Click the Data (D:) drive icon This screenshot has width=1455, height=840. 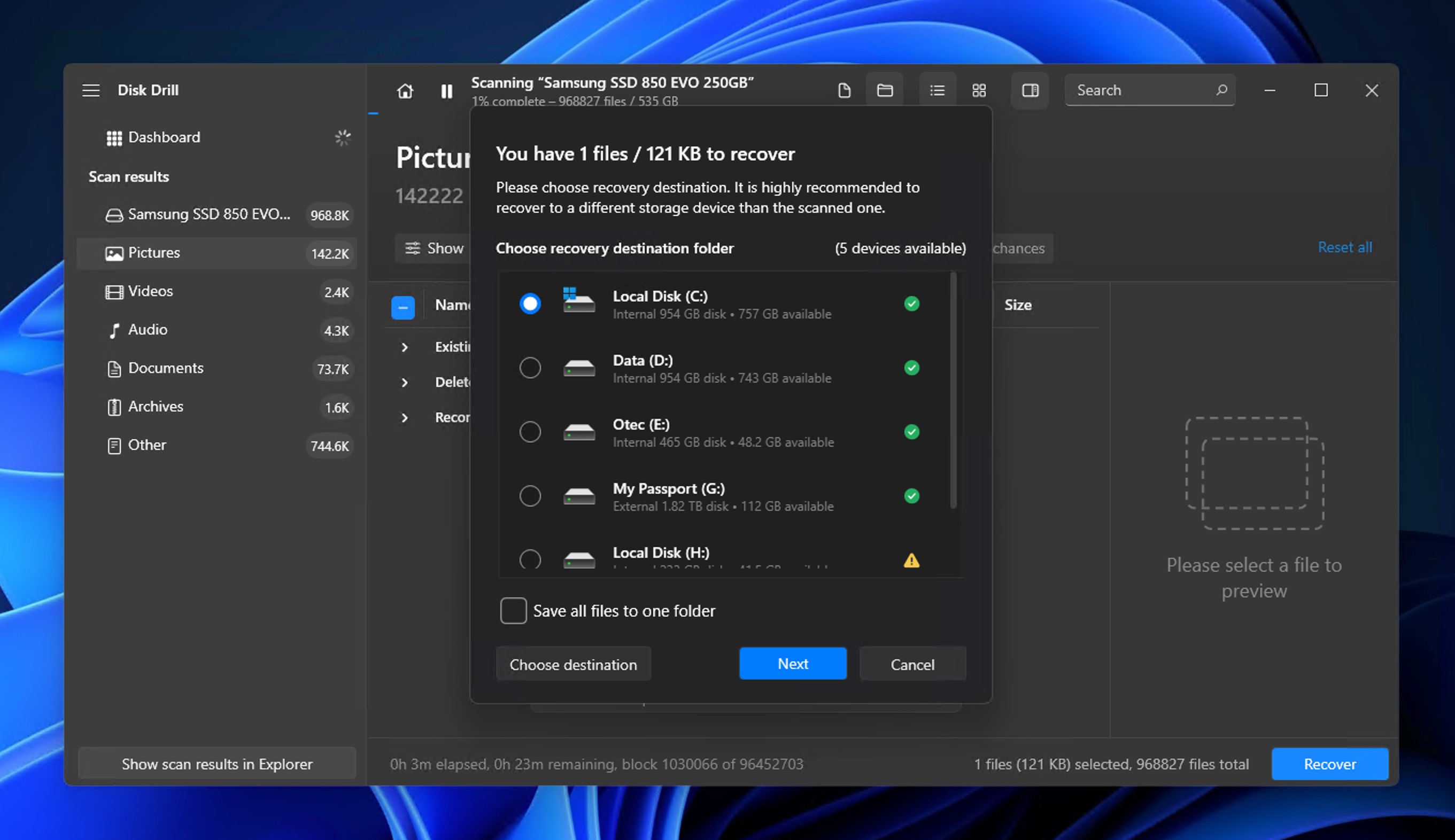[x=579, y=368]
